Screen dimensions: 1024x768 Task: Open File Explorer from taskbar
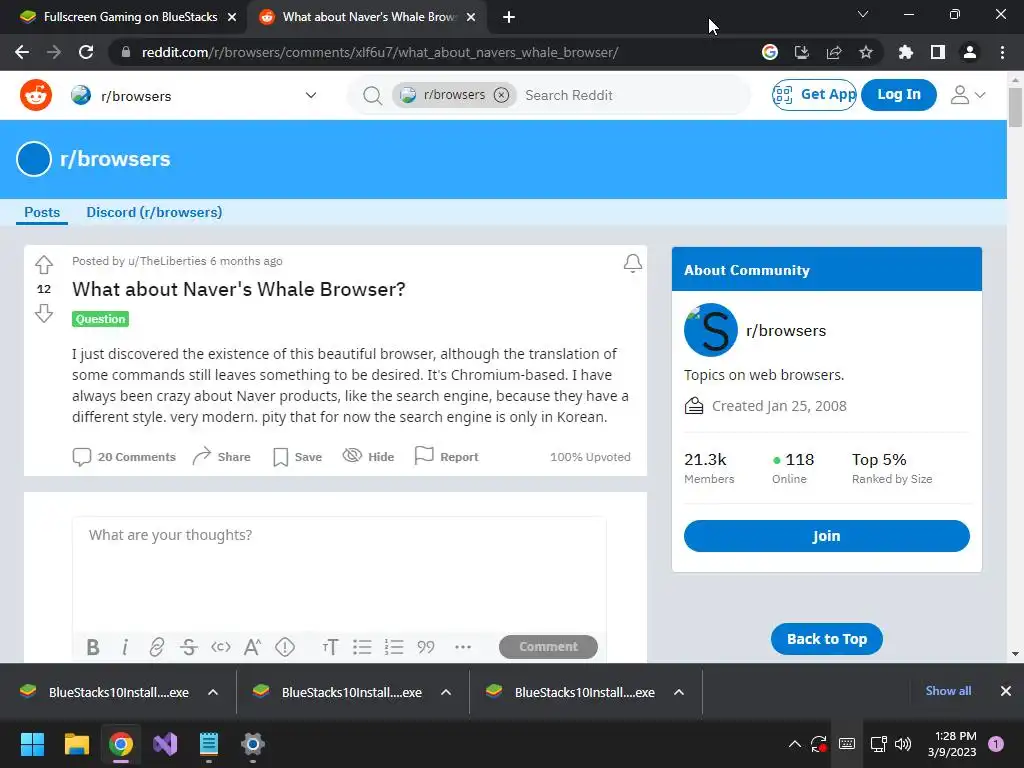[76, 744]
